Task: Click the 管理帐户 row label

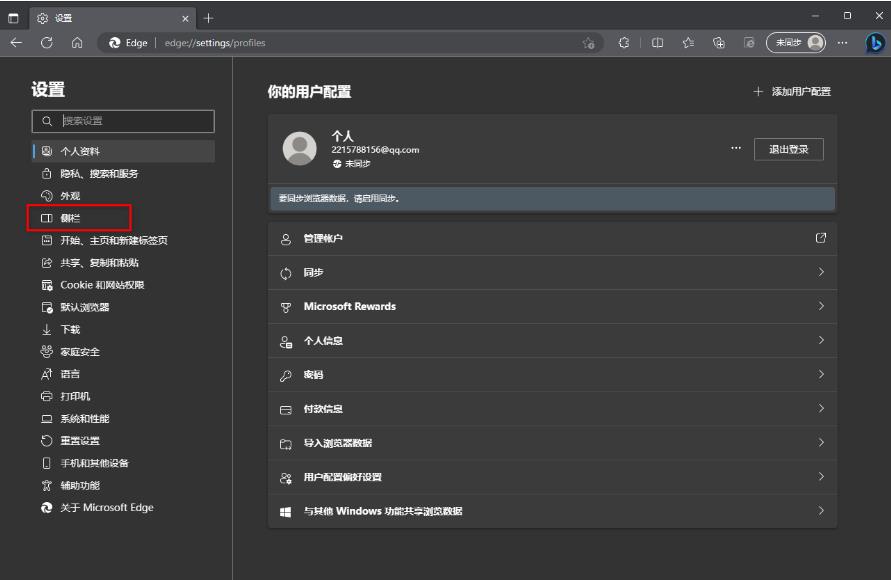Action: [323, 239]
